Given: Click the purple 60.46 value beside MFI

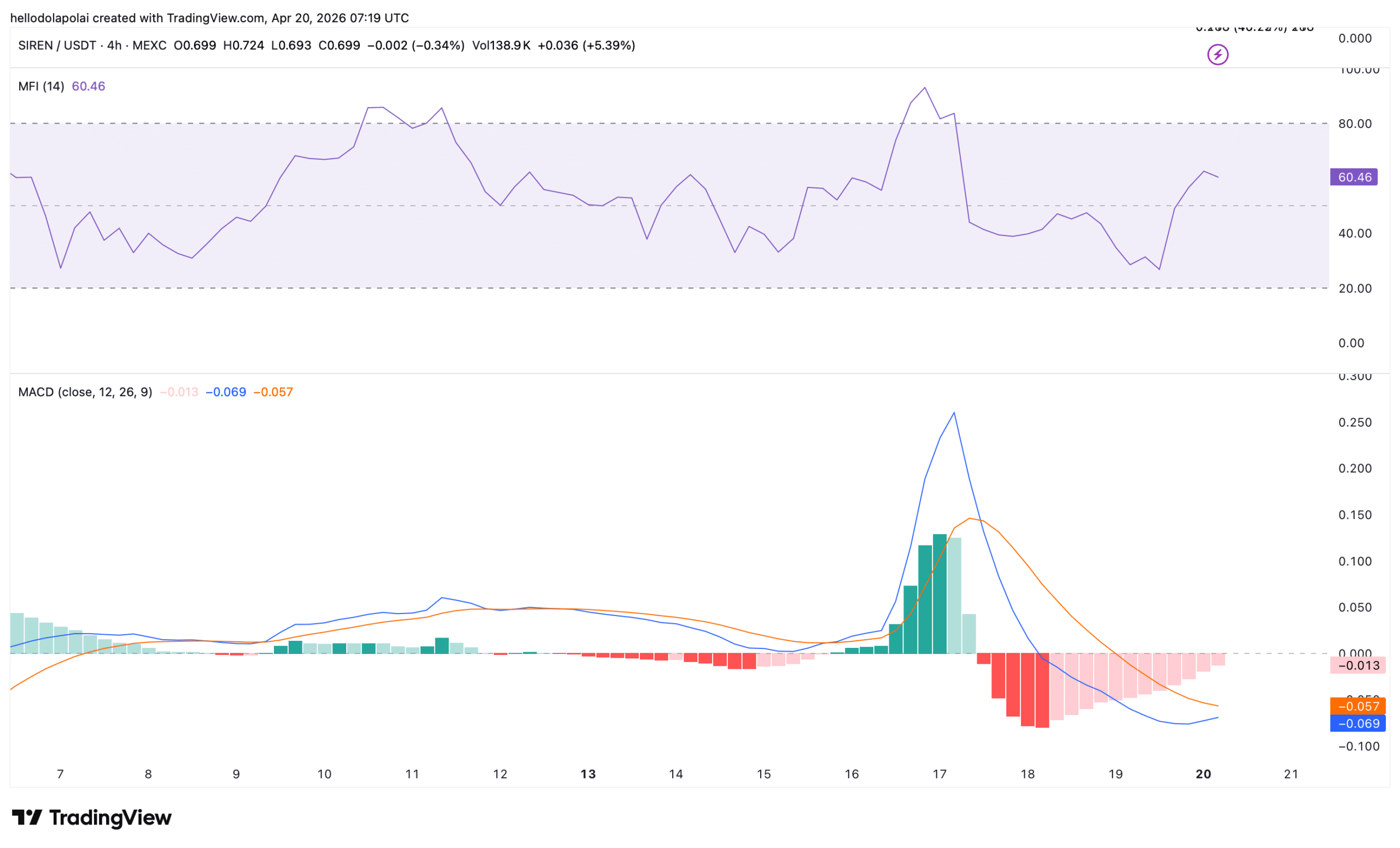Looking at the screenshot, I should (x=88, y=86).
